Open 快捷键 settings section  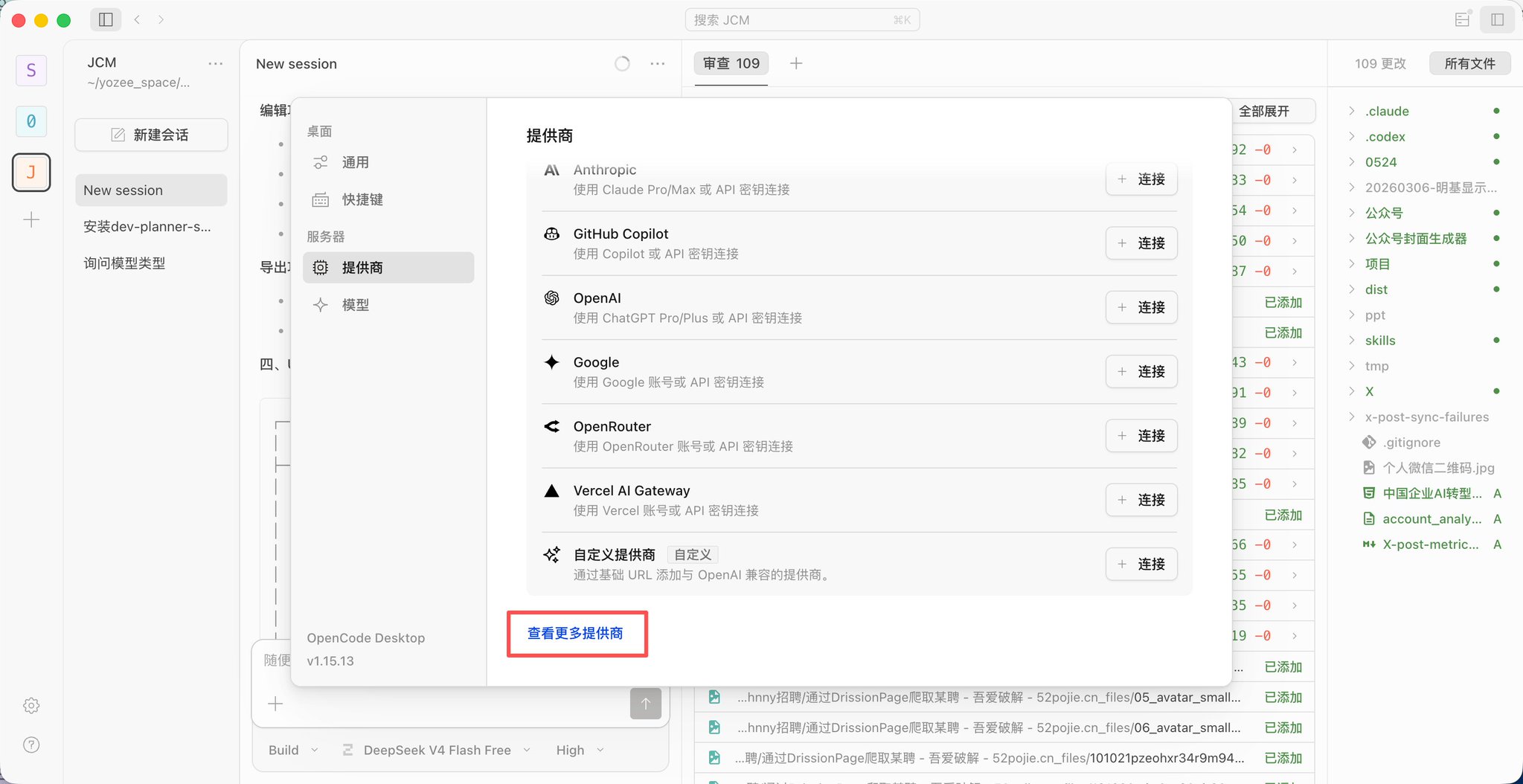388,200
